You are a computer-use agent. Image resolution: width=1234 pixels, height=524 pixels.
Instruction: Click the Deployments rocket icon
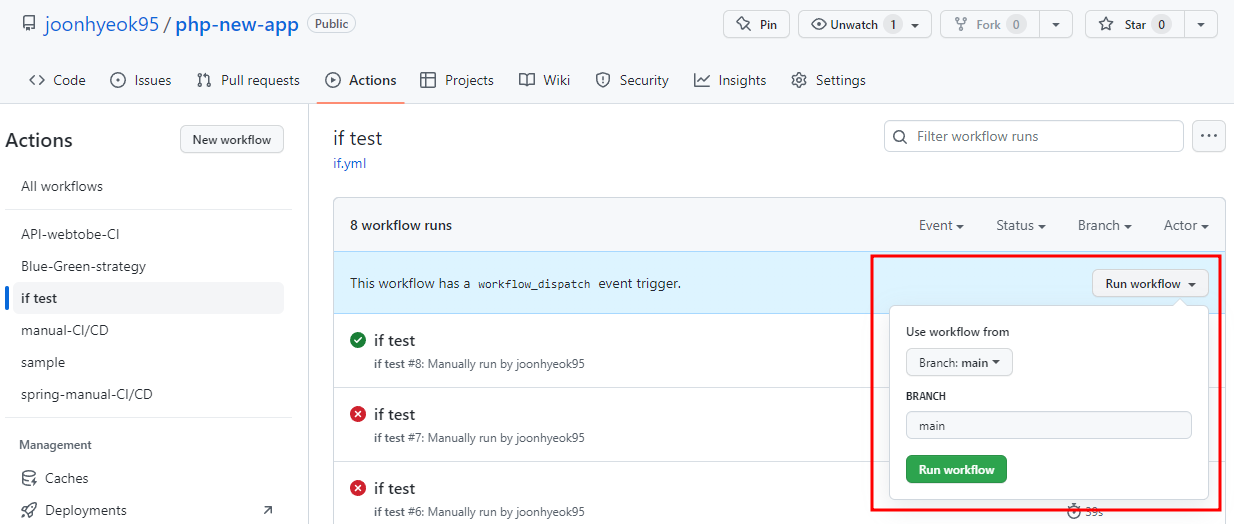[x=29, y=510]
